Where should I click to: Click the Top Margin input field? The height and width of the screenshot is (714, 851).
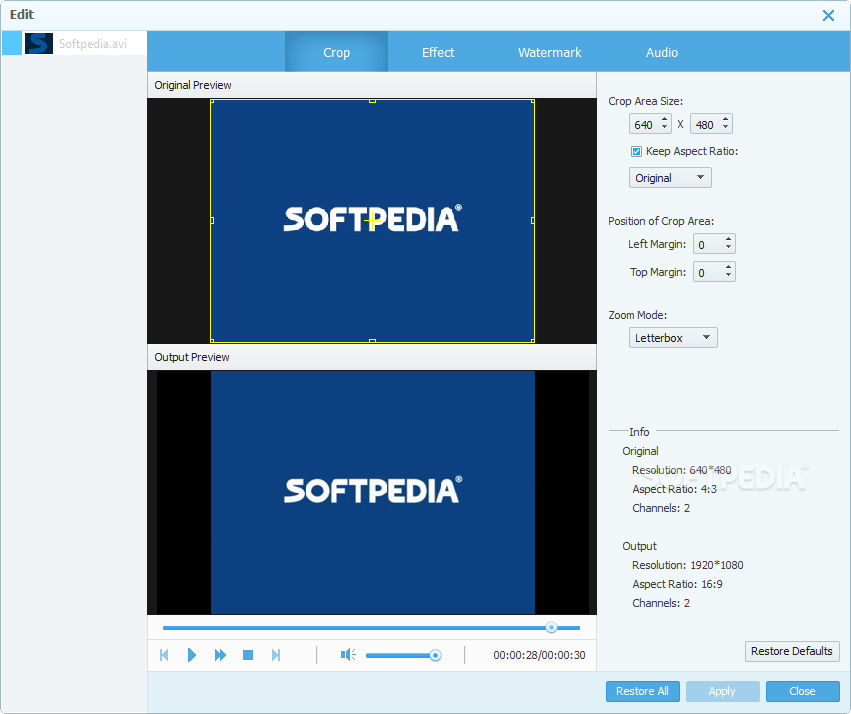tap(708, 272)
